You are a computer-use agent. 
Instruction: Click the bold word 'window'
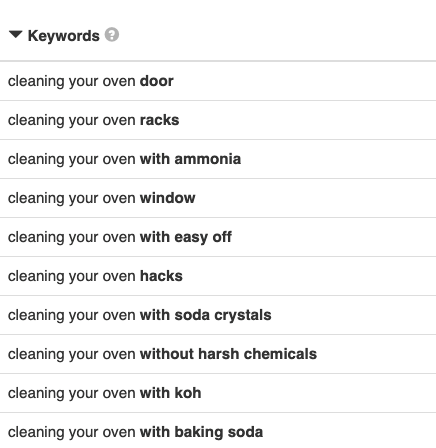[x=168, y=198]
